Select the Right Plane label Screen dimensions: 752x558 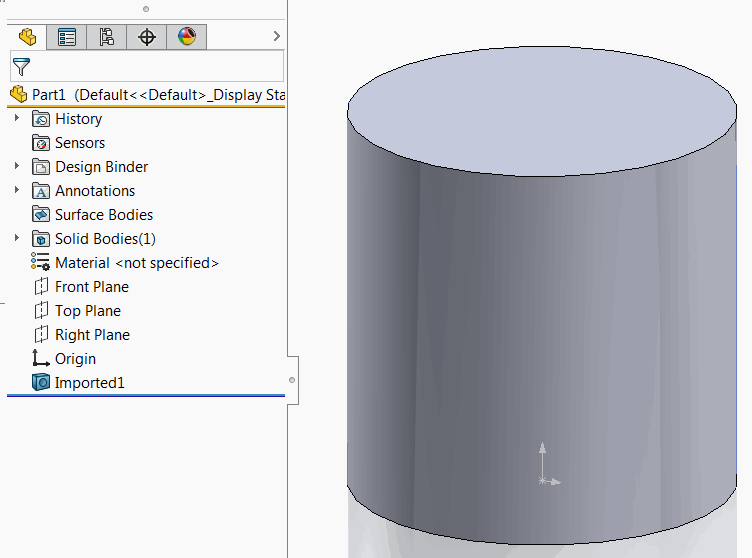click(93, 334)
